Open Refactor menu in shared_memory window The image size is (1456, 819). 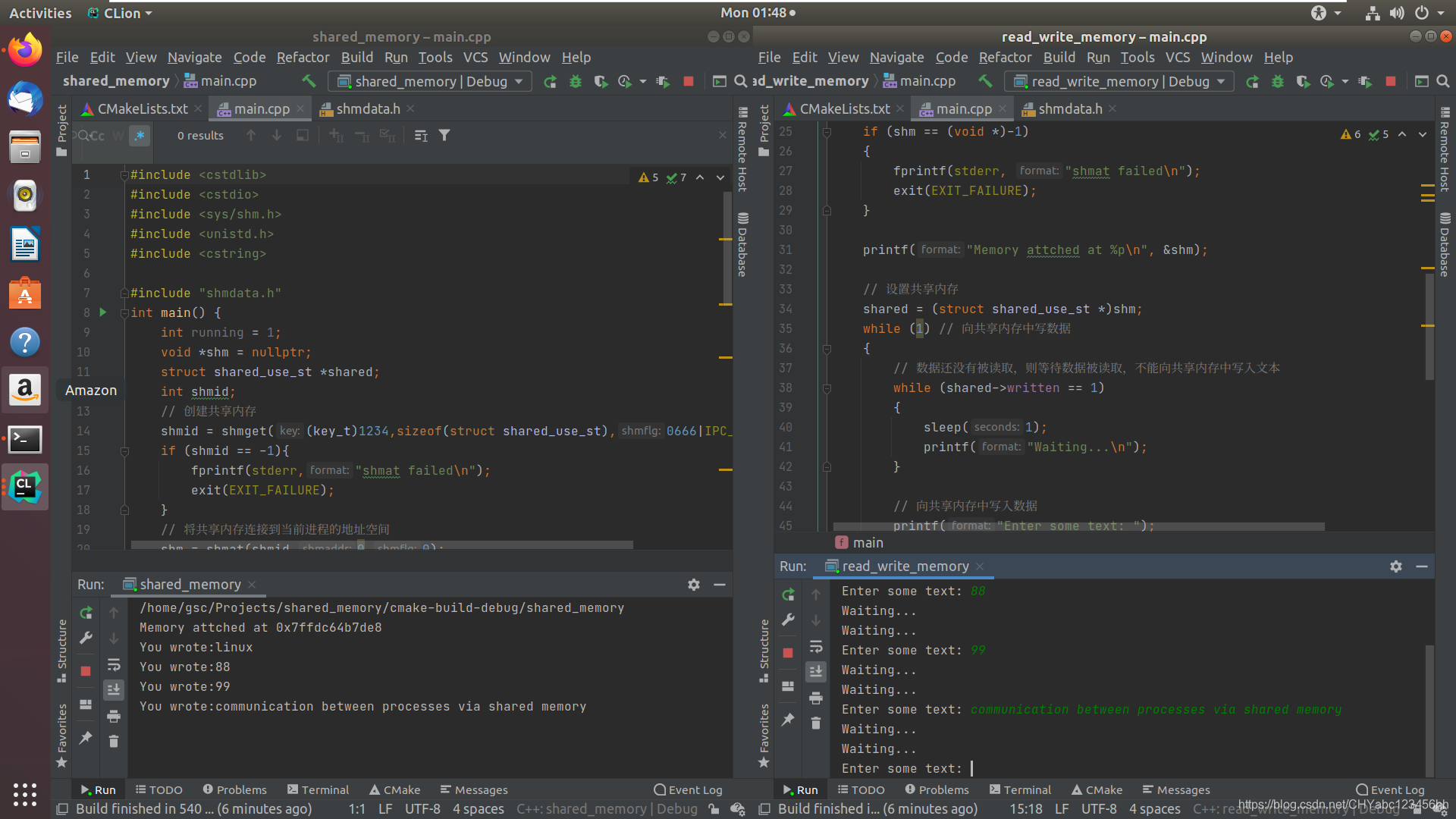[x=303, y=58]
